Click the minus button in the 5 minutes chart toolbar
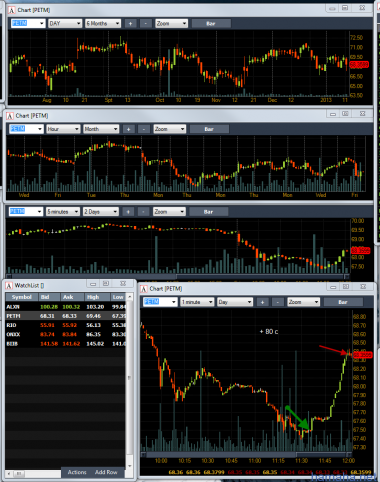Screen dimensions: 380x482 pos(143,212)
